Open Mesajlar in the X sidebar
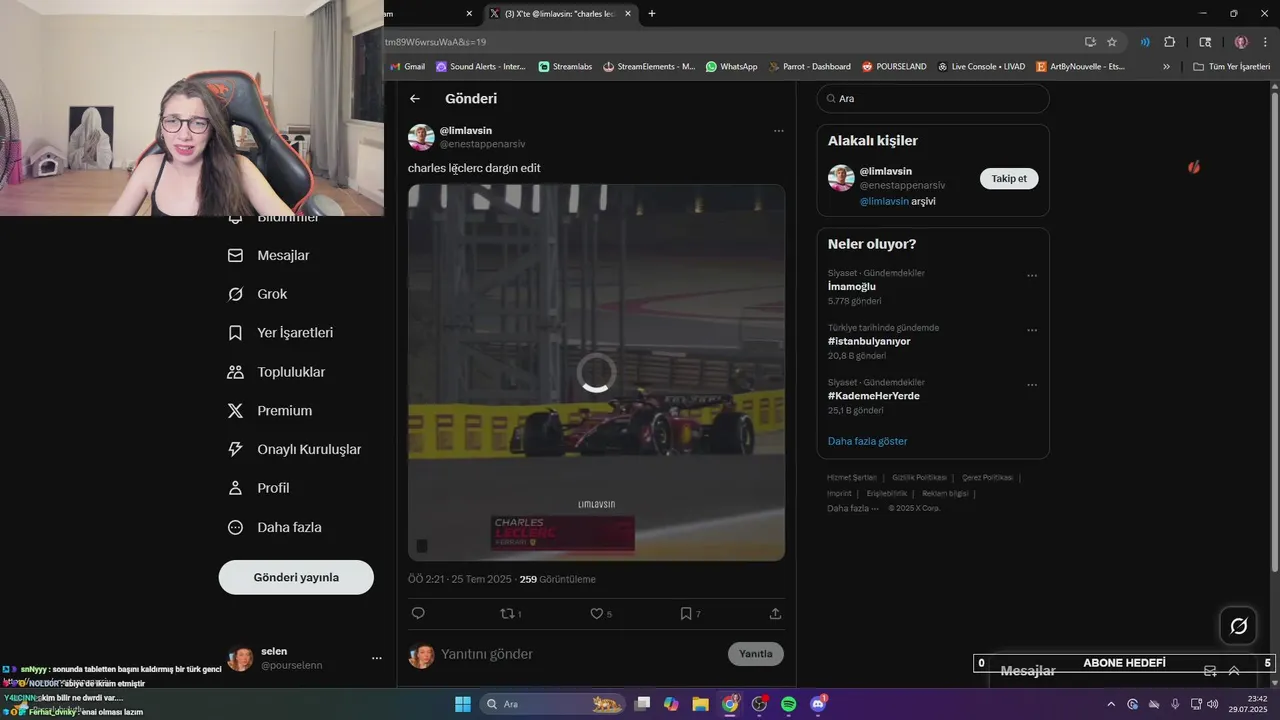The image size is (1280, 720). point(269,255)
